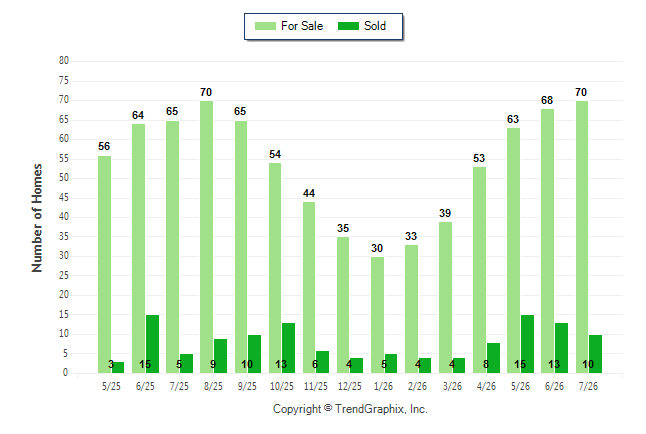Click the 12/25 x-axis label
This screenshot has height=434, width=646.
click(350, 386)
